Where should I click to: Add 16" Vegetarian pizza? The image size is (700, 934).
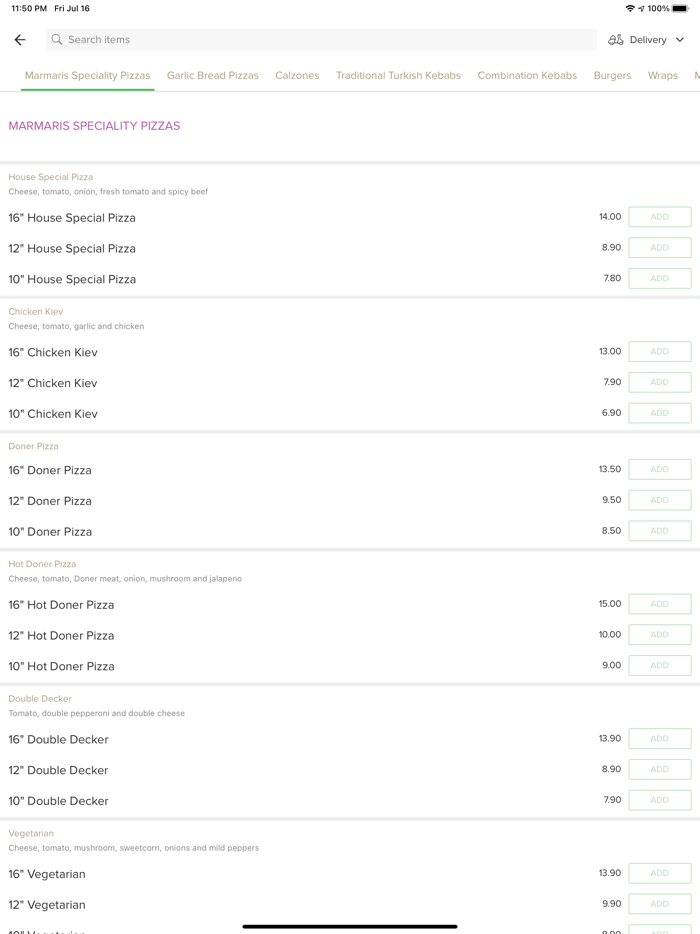tap(659, 873)
